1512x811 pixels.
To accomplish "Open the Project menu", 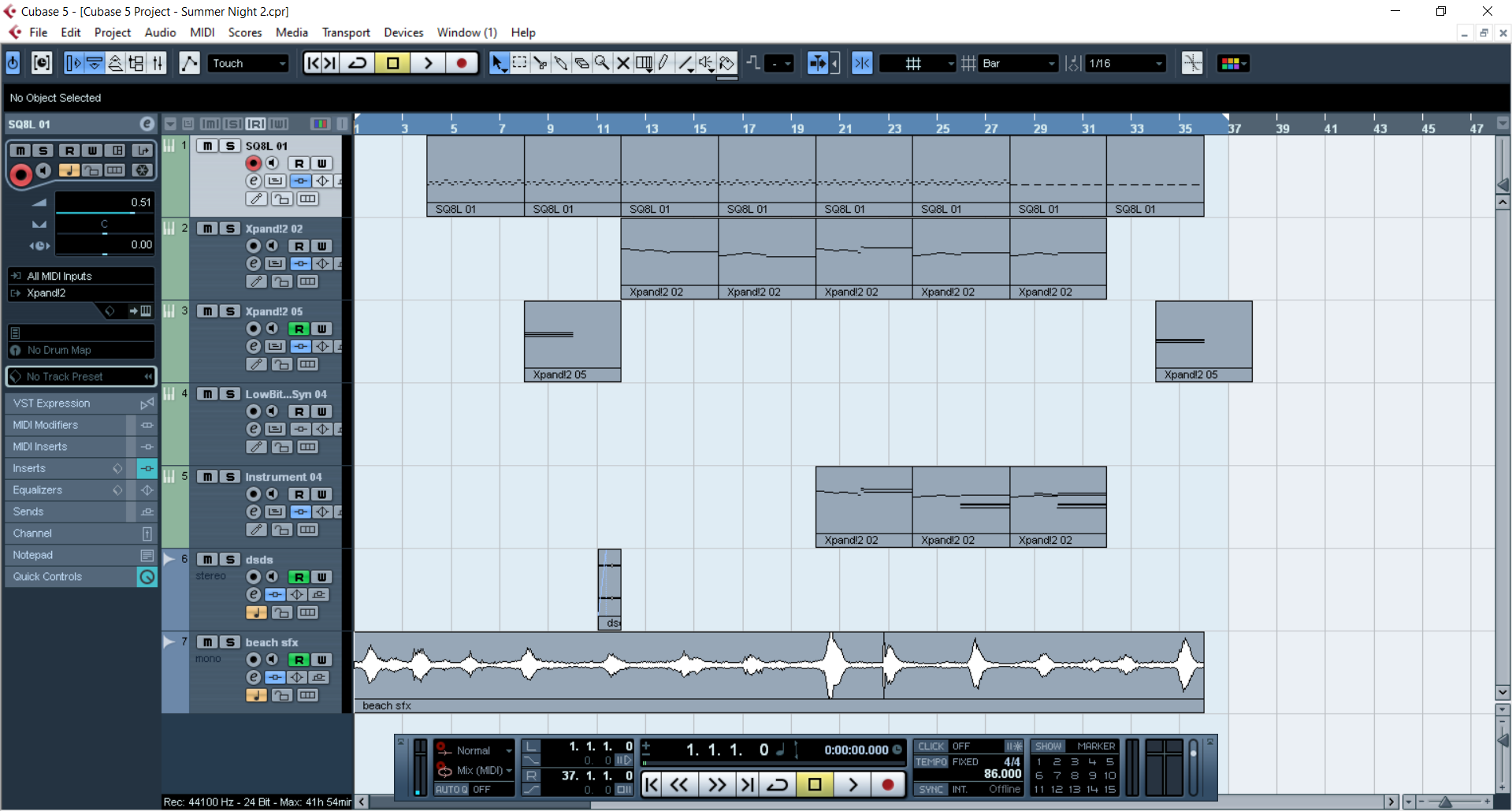I will tap(113, 32).
